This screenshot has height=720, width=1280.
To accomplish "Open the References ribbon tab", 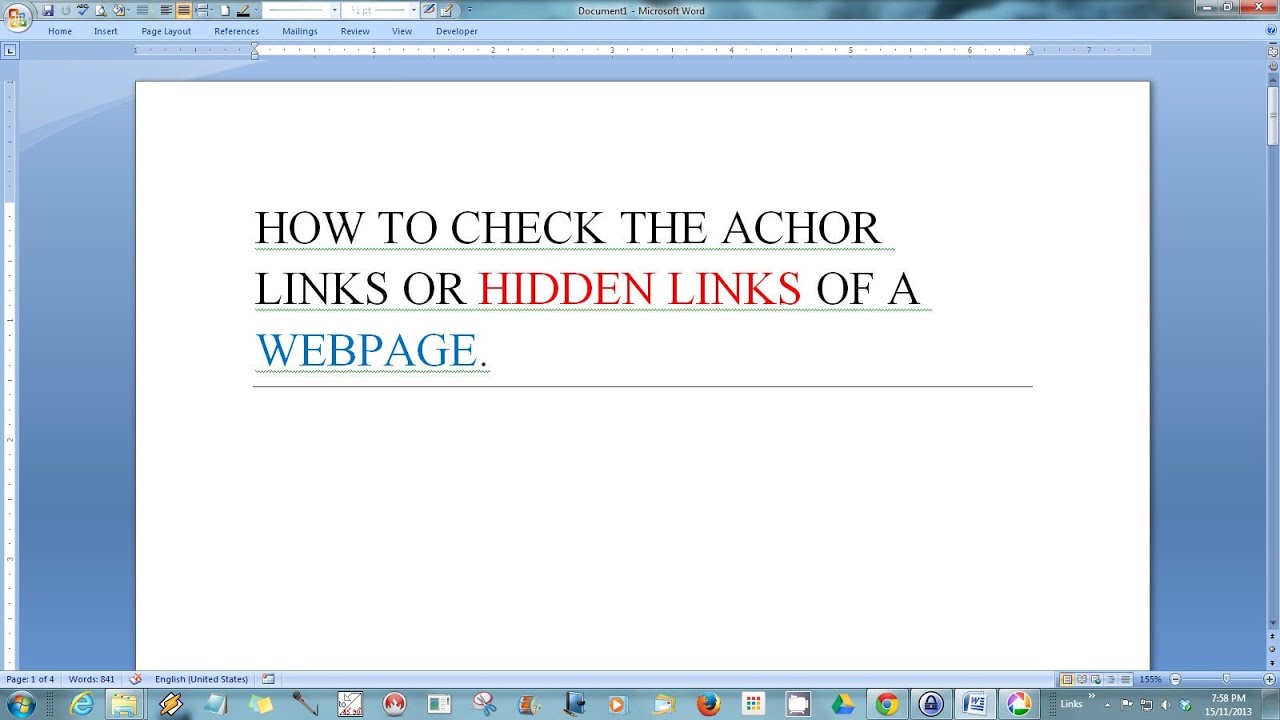I will pos(236,31).
